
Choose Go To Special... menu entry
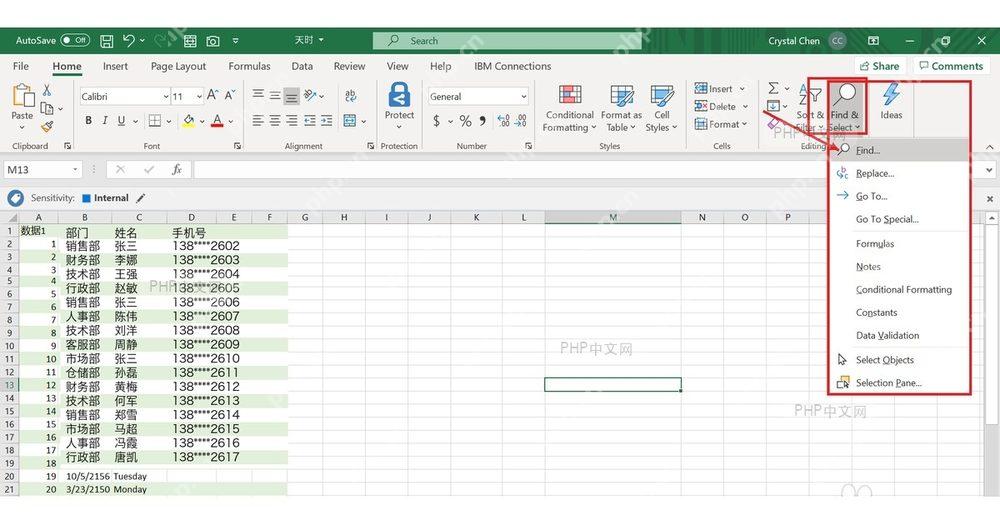tap(898, 219)
